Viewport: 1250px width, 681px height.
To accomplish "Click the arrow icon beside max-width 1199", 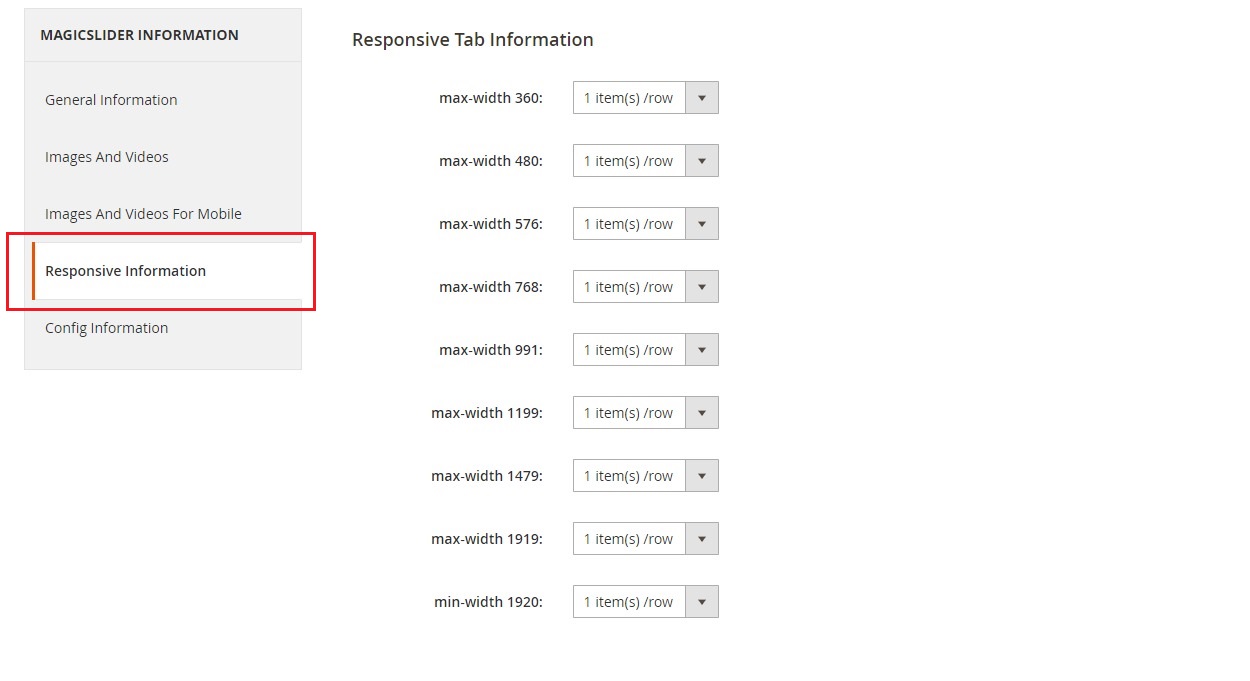I will 702,413.
